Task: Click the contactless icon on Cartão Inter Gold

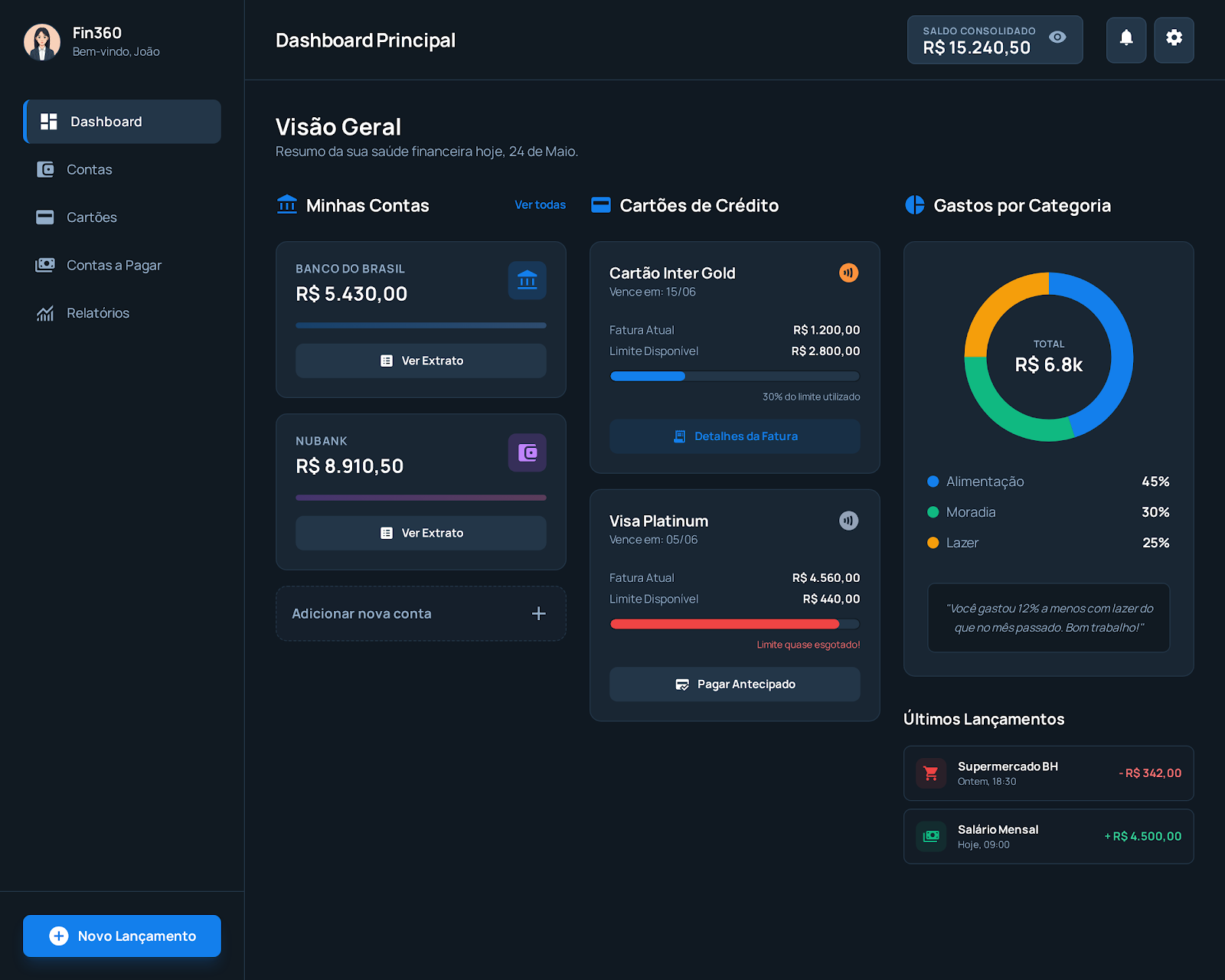Action: tap(848, 272)
